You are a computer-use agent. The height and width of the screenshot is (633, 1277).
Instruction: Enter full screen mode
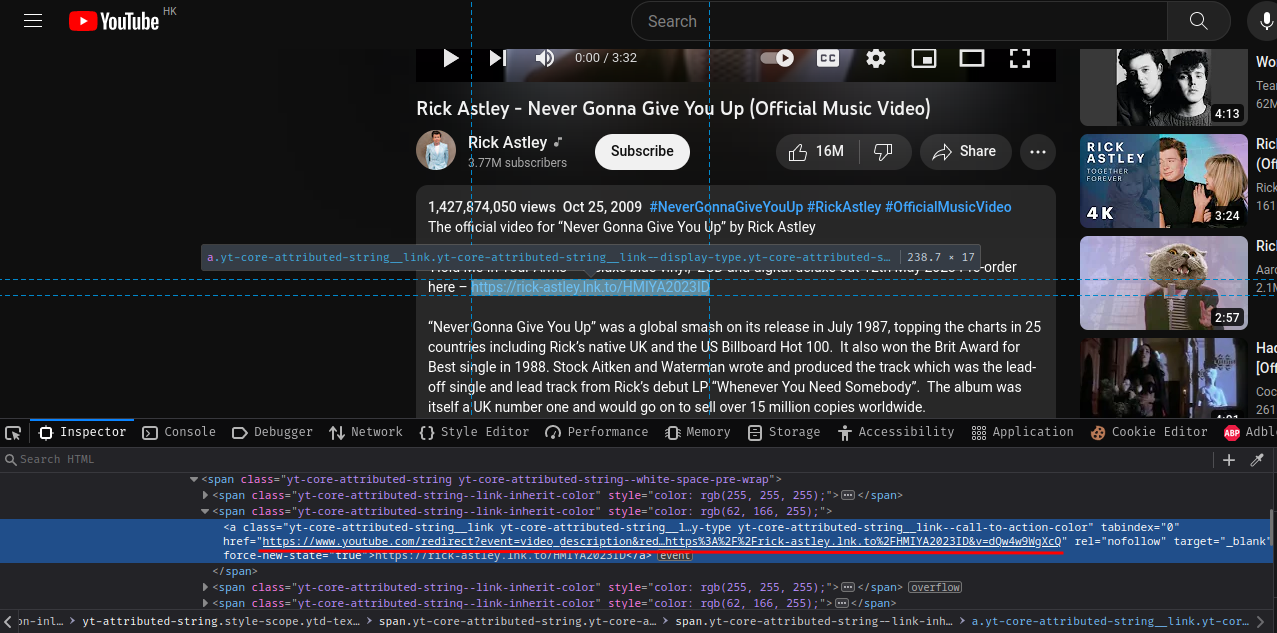click(1019, 58)
